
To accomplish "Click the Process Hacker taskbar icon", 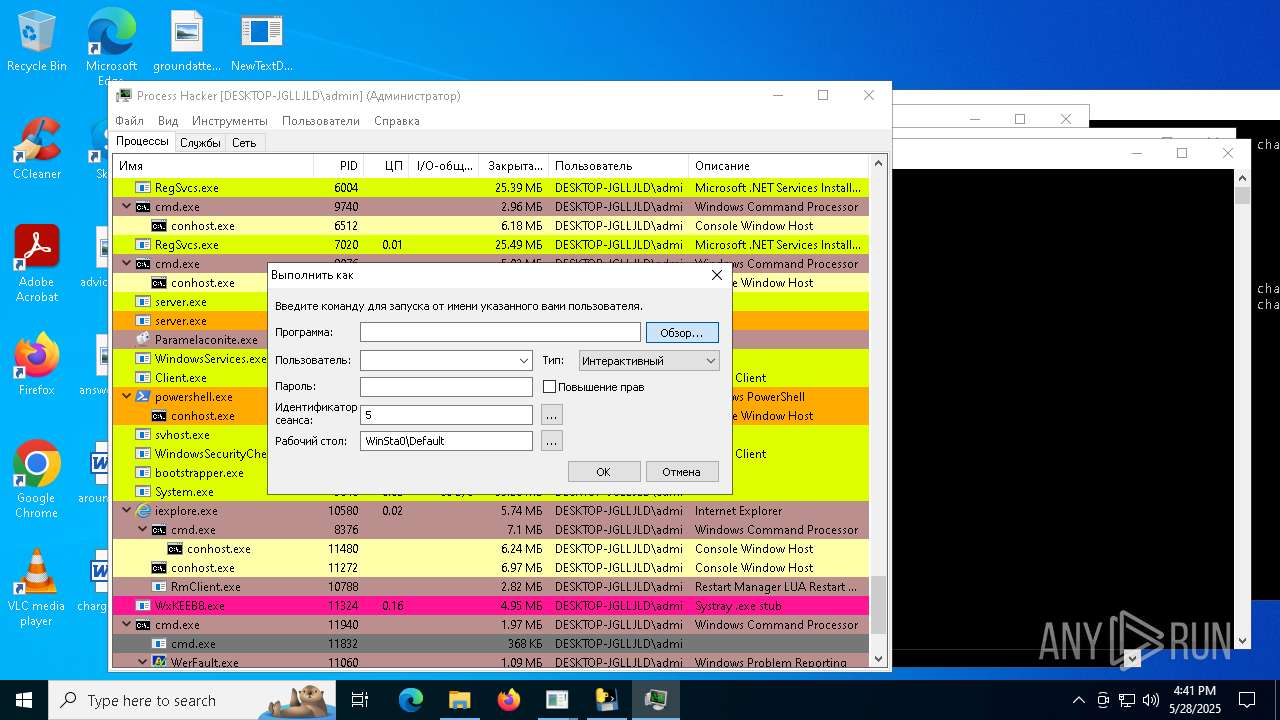I will click(x=656, y=700).
